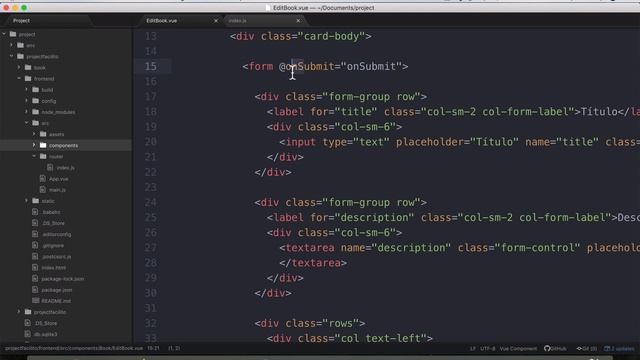The width and height of the screenshot is (640, 360).
Task: Click the file icon beside main.js
Action: (x=43, y=189)
